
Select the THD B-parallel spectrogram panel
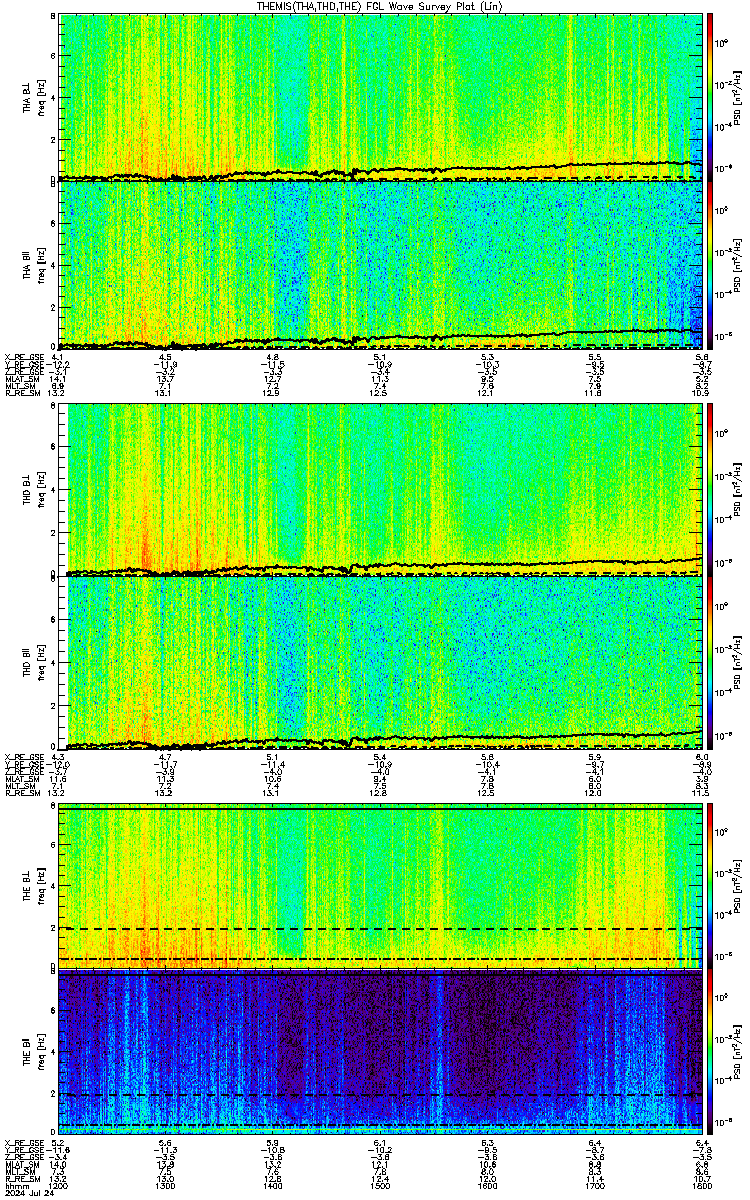coord(380,661)
